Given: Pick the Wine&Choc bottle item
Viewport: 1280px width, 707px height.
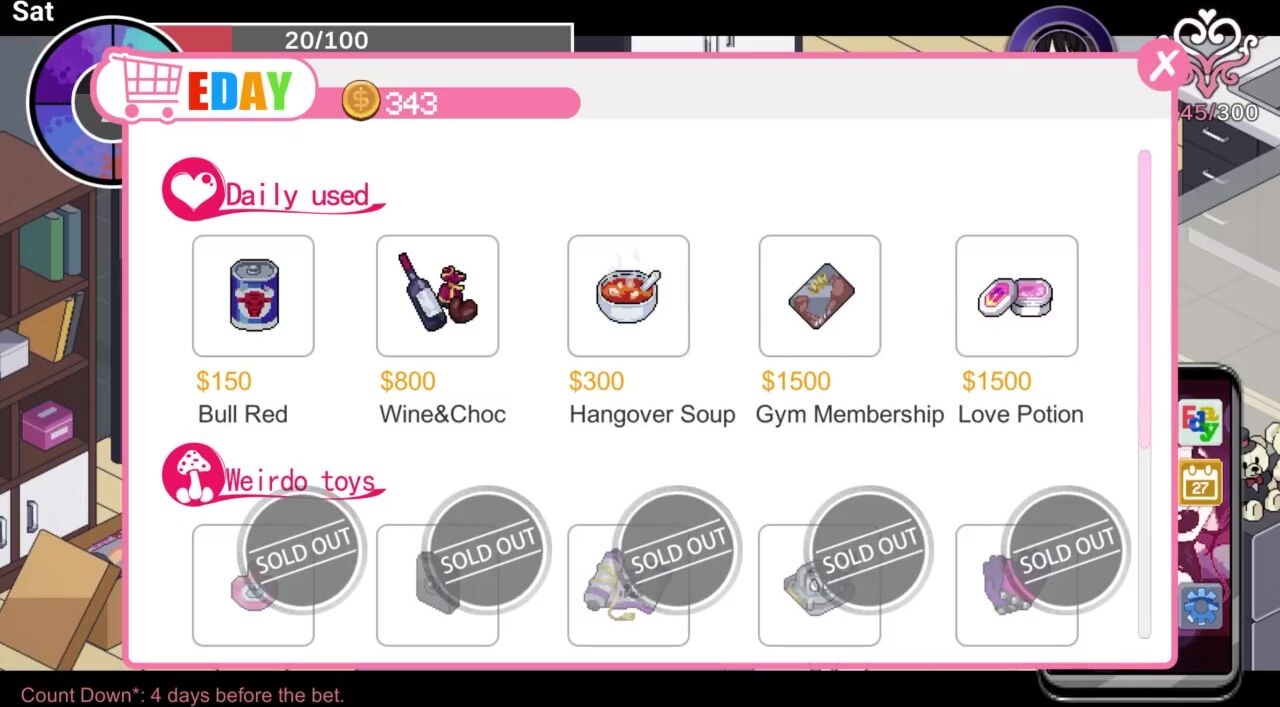Looking at the screenshot, I should pyautogui.click(x=437, y=296).
